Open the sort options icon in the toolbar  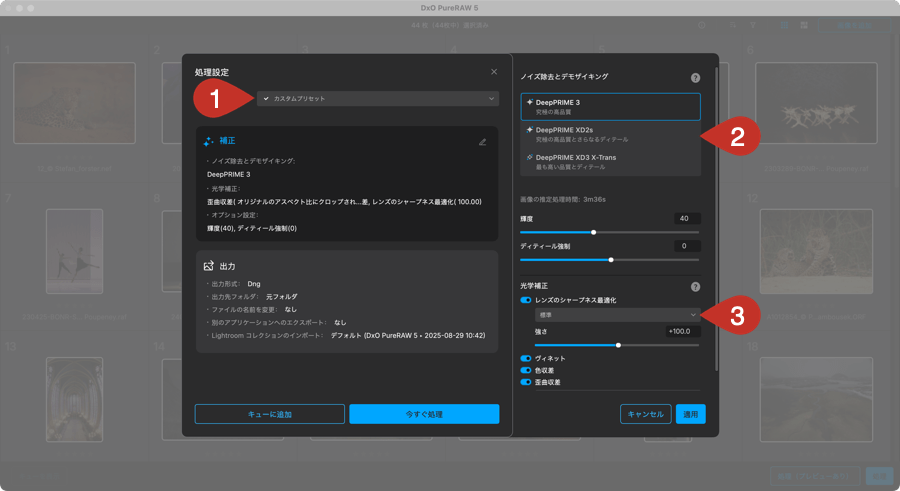(x=732, y=25)
